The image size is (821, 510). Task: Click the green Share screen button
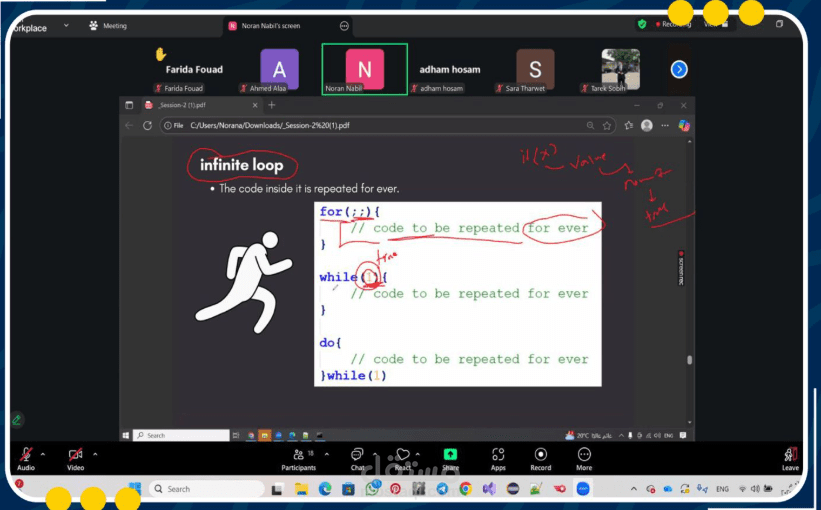click(x=450, y=459)
